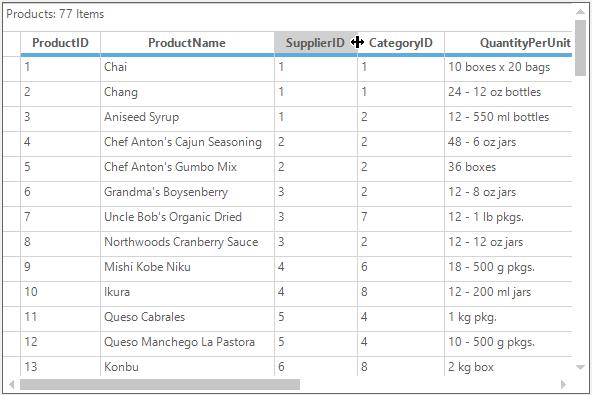Click the ProductID column header
The width and height of the screenshot is (592, 395).
[60, 43]
